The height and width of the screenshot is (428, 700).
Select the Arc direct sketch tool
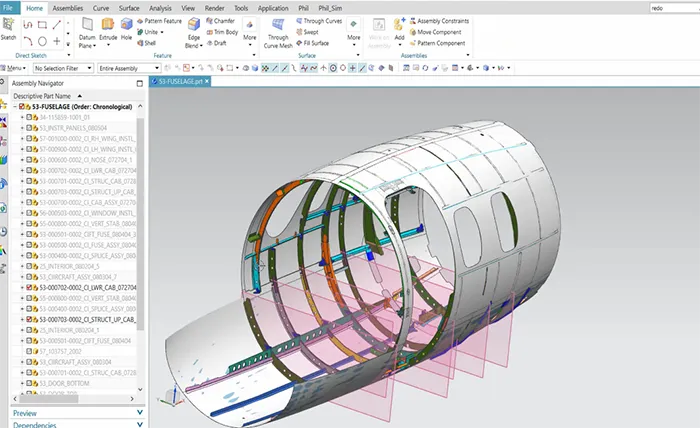point(28,42)
